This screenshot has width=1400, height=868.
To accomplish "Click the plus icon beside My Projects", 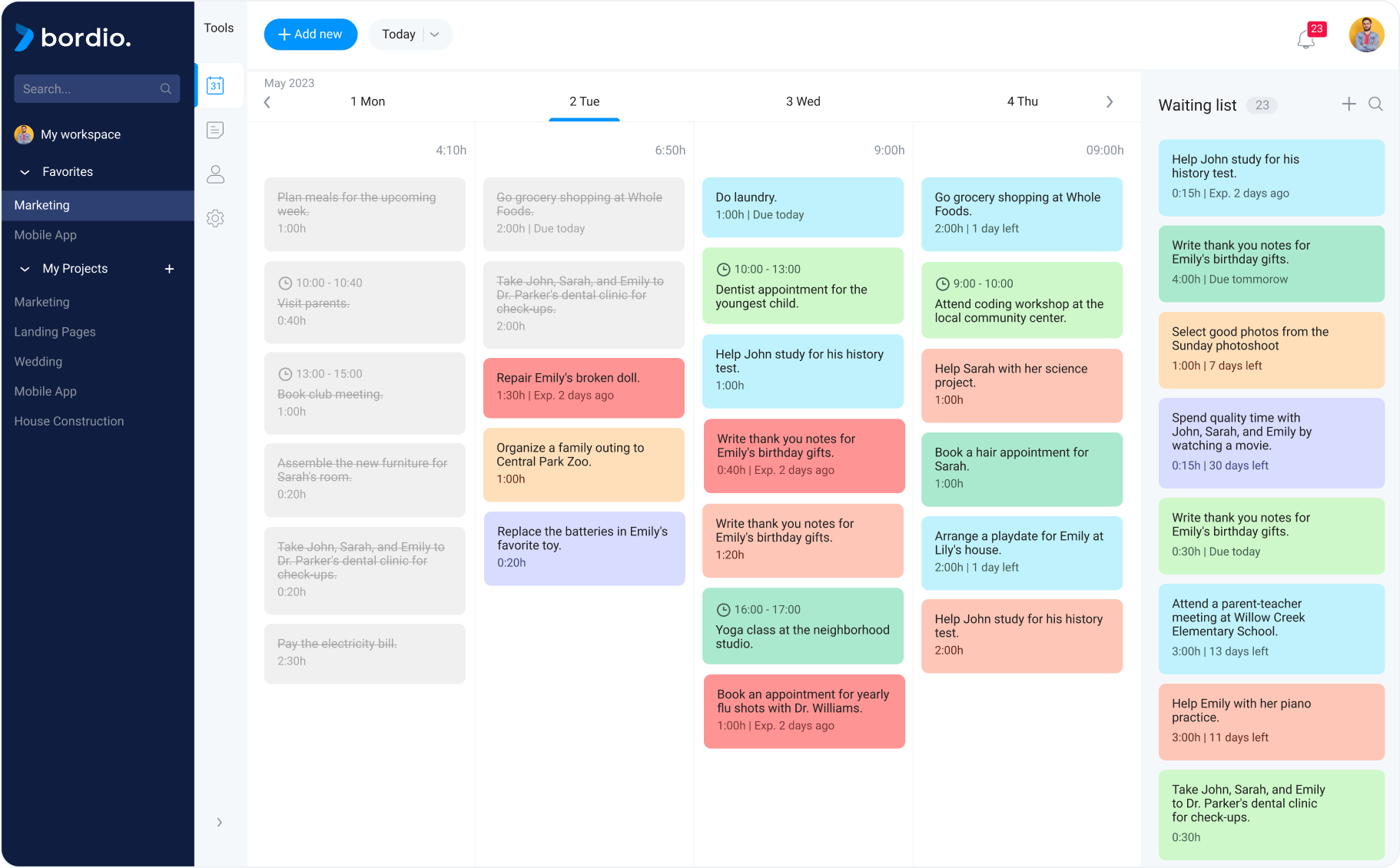I will click(x=169, y=269).
